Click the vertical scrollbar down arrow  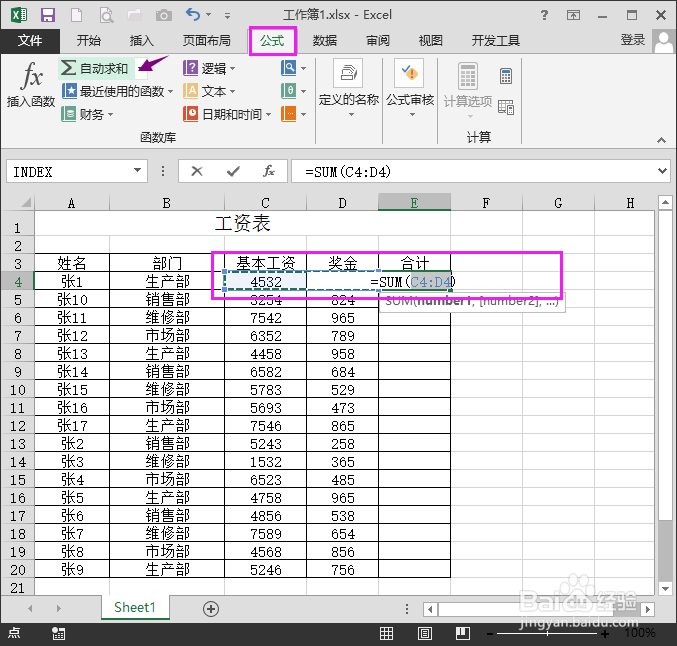tap(665, 588)
